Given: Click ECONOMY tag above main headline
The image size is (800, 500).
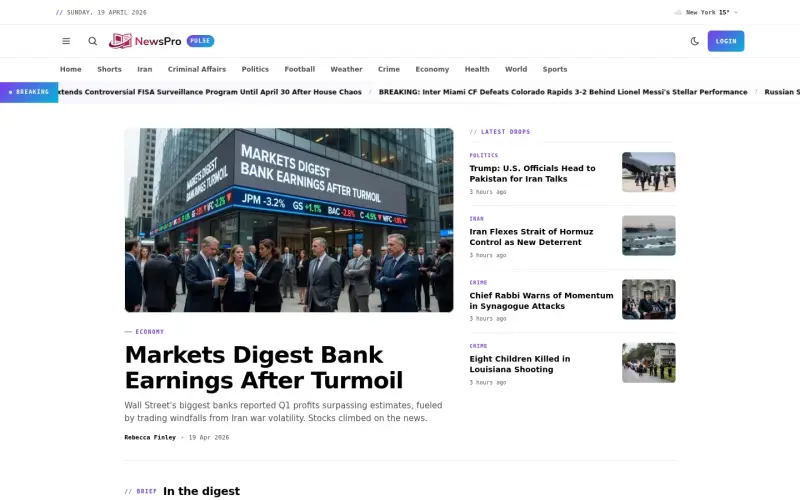Looking at the screenshot, I should [x=149, y=332].
